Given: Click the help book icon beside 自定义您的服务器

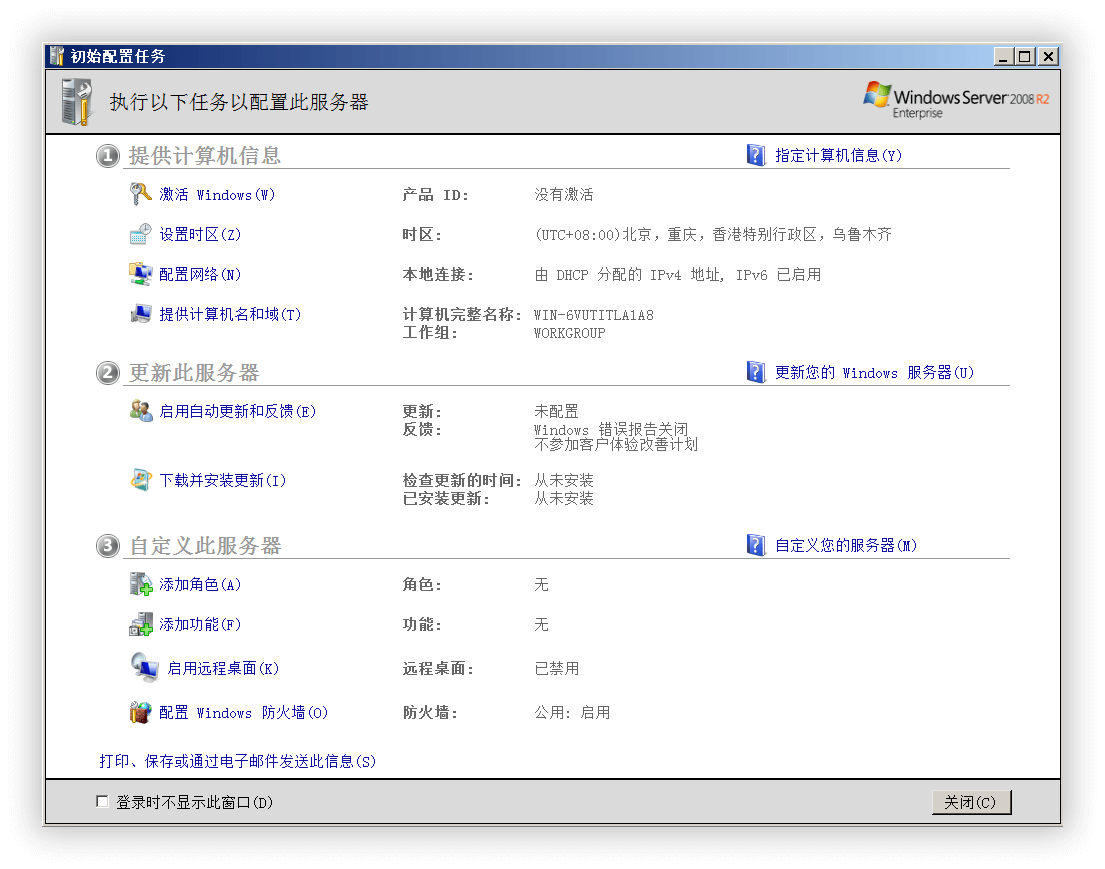Looking at the screenshot, I should pyautogui.click(x=755, y=545).
